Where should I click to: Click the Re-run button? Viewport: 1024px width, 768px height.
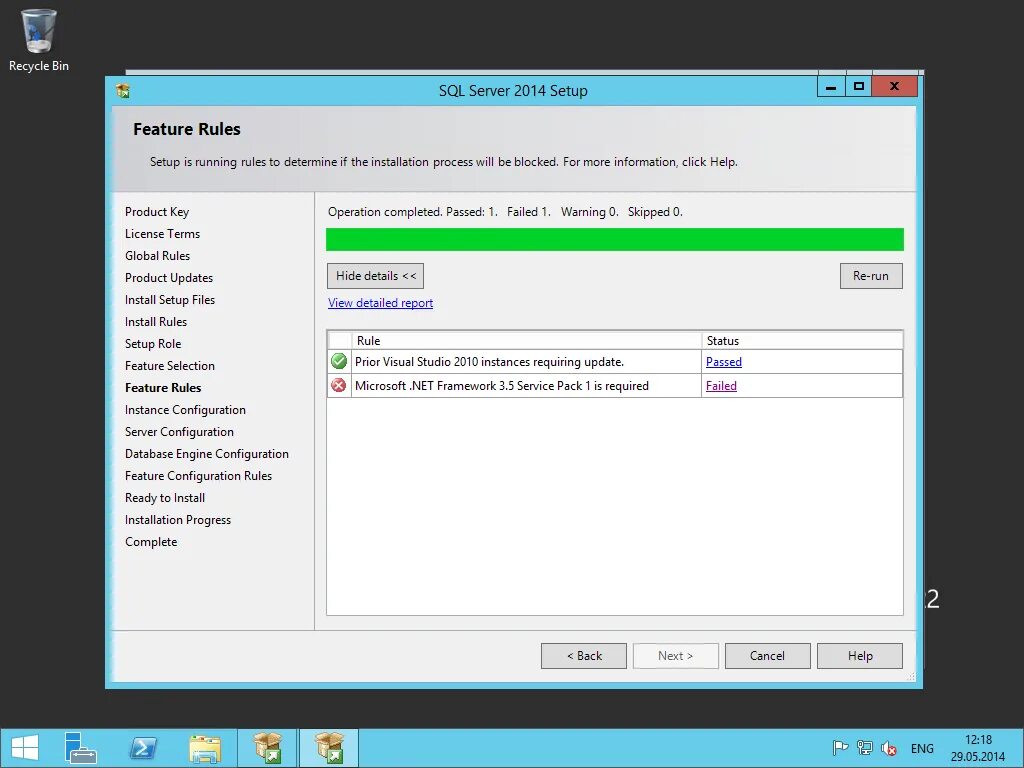(x=871, y=276)
